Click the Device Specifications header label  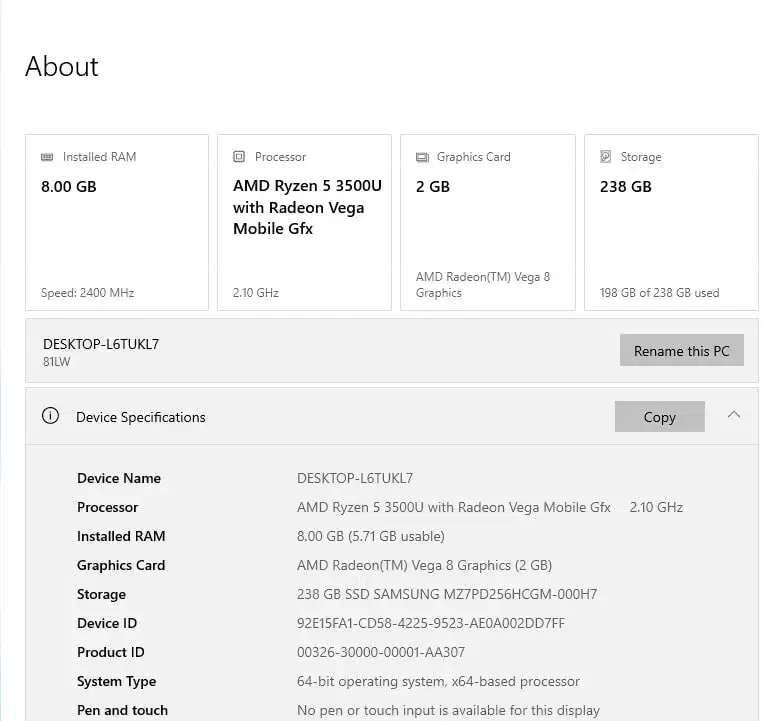tap(141, 417)
